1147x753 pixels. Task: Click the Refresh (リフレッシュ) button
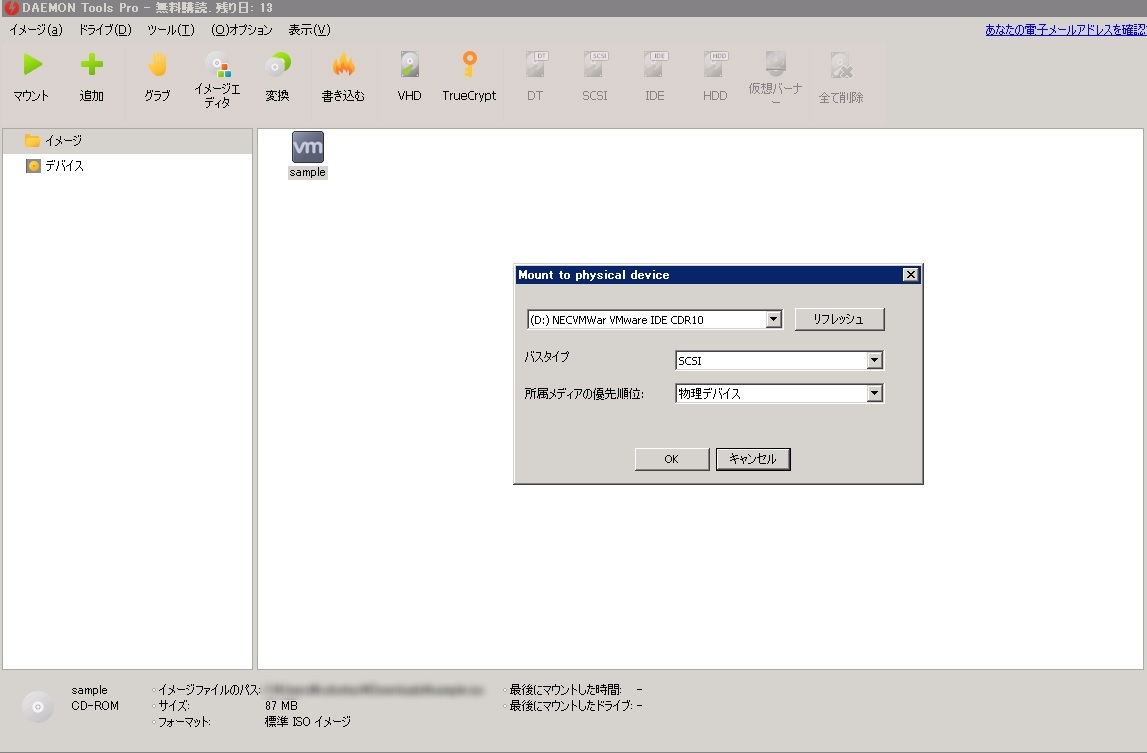tap(839, 319)
